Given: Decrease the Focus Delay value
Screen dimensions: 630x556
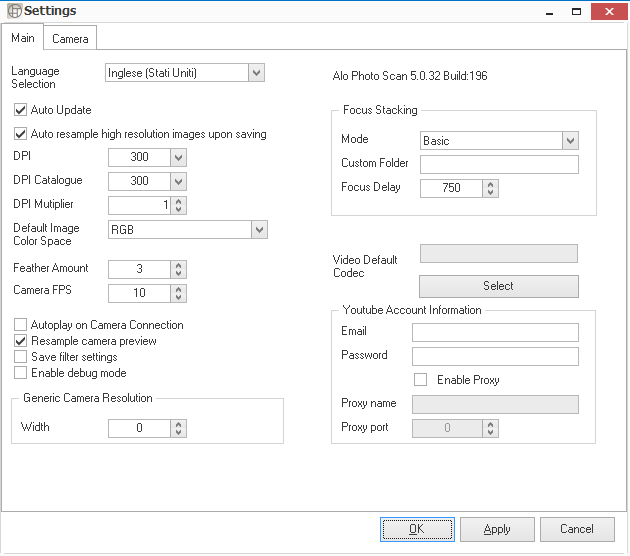Looking at the screenshot, I should [490, 192].
